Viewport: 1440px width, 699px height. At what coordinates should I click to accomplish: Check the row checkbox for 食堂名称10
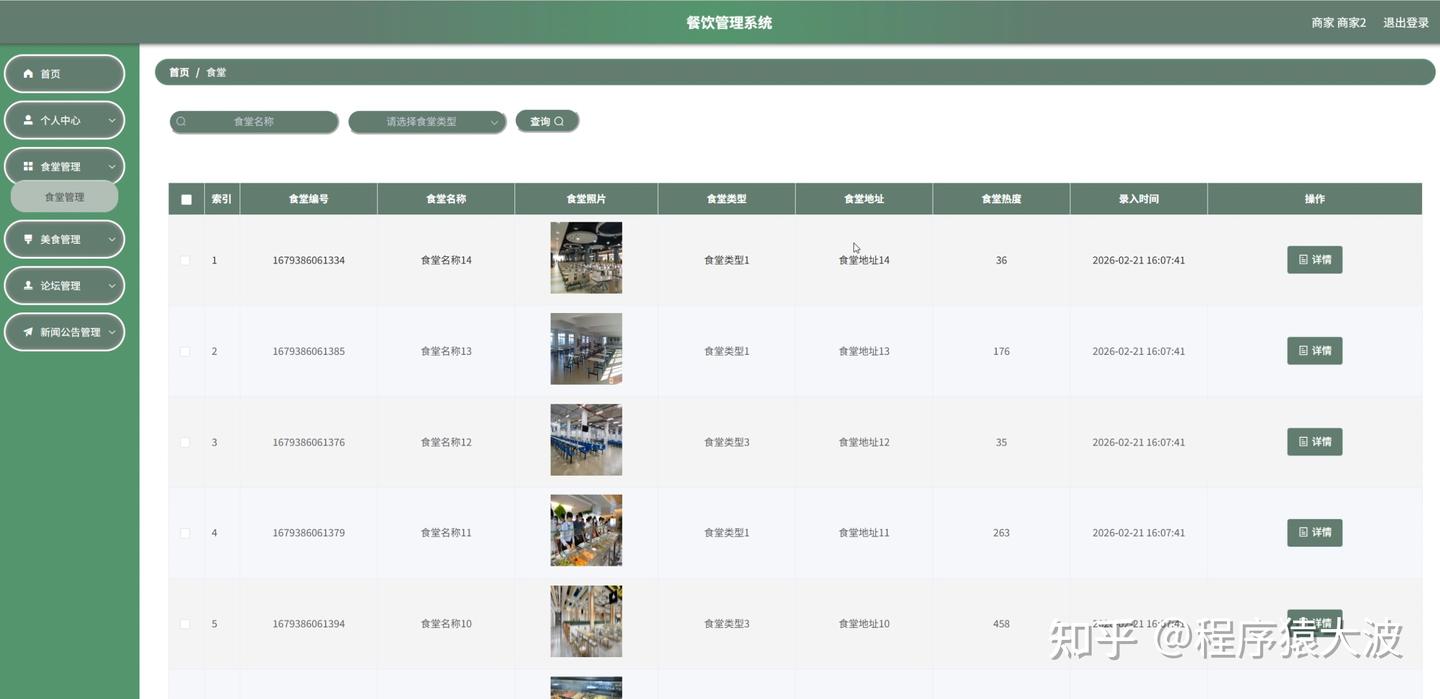tap(185, 624)
